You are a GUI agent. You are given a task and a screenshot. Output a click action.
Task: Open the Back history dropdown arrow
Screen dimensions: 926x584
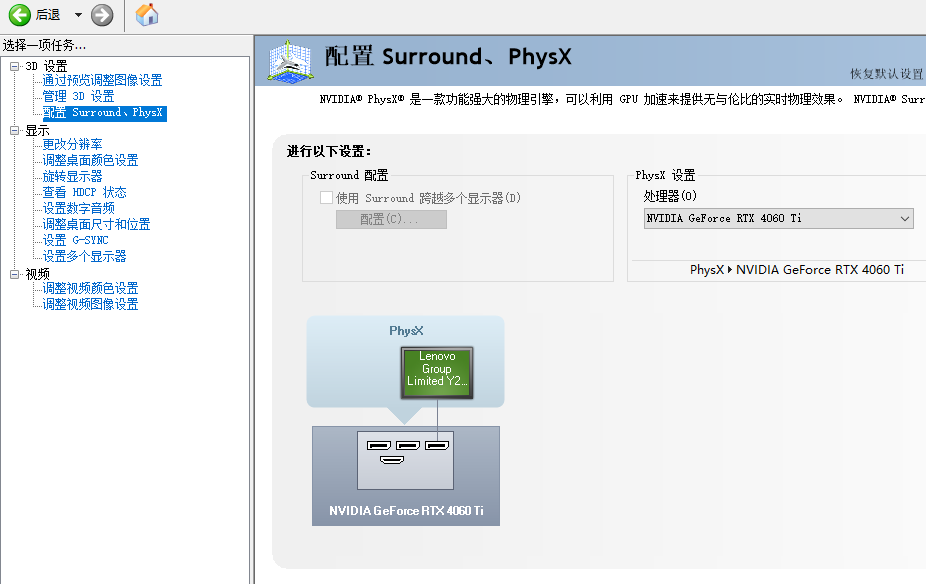(x=78, y=15)
